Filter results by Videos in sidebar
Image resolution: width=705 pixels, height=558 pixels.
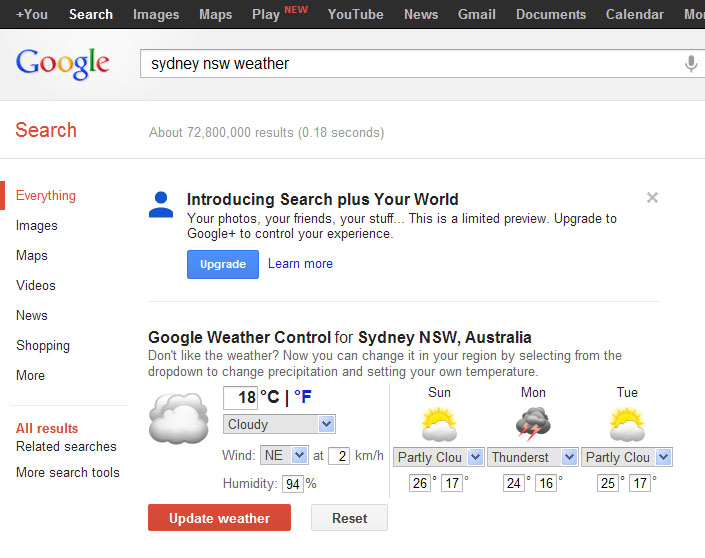[x=36, y=286]
